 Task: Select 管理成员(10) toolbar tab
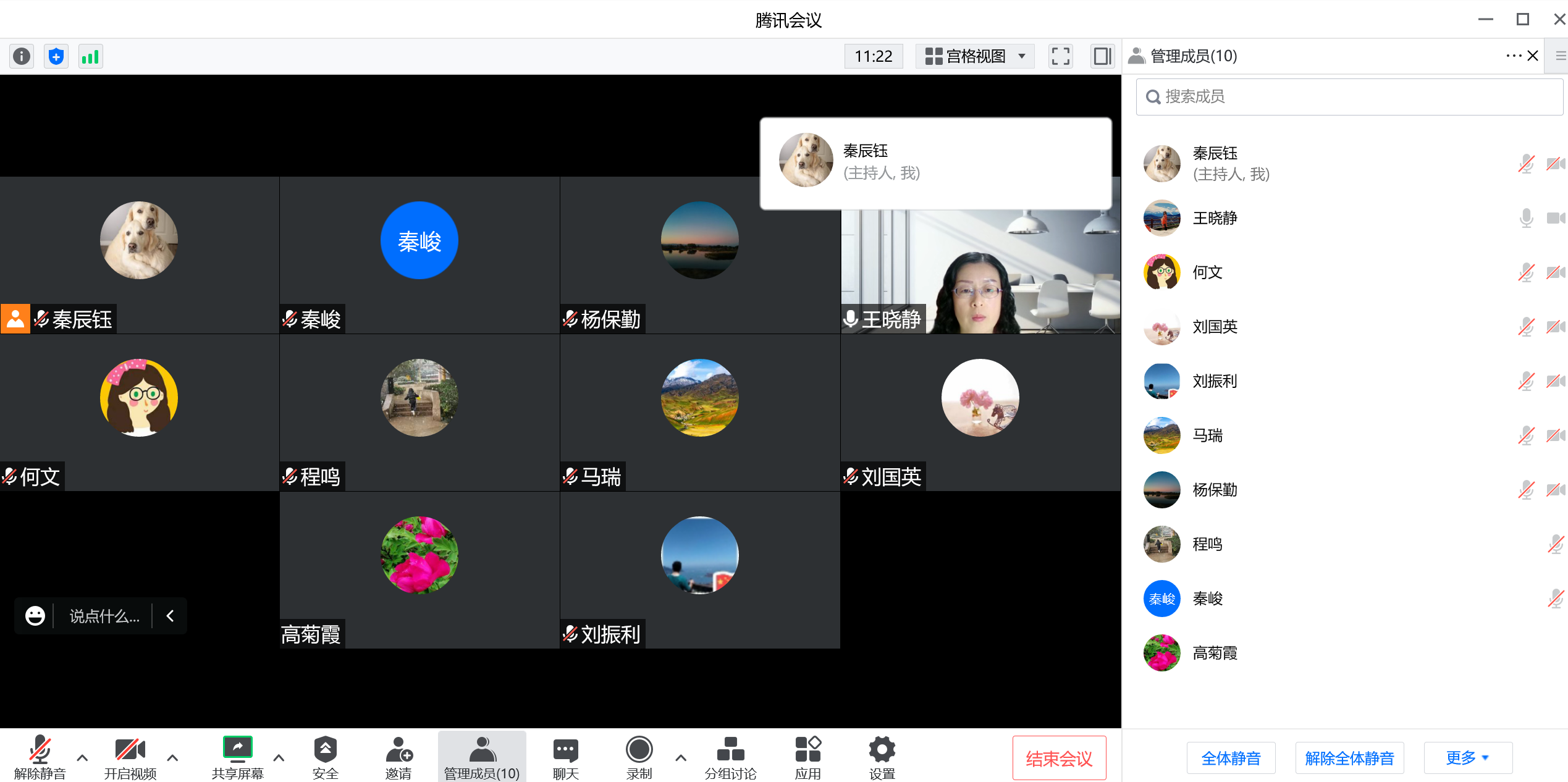[x=482, y=757]
